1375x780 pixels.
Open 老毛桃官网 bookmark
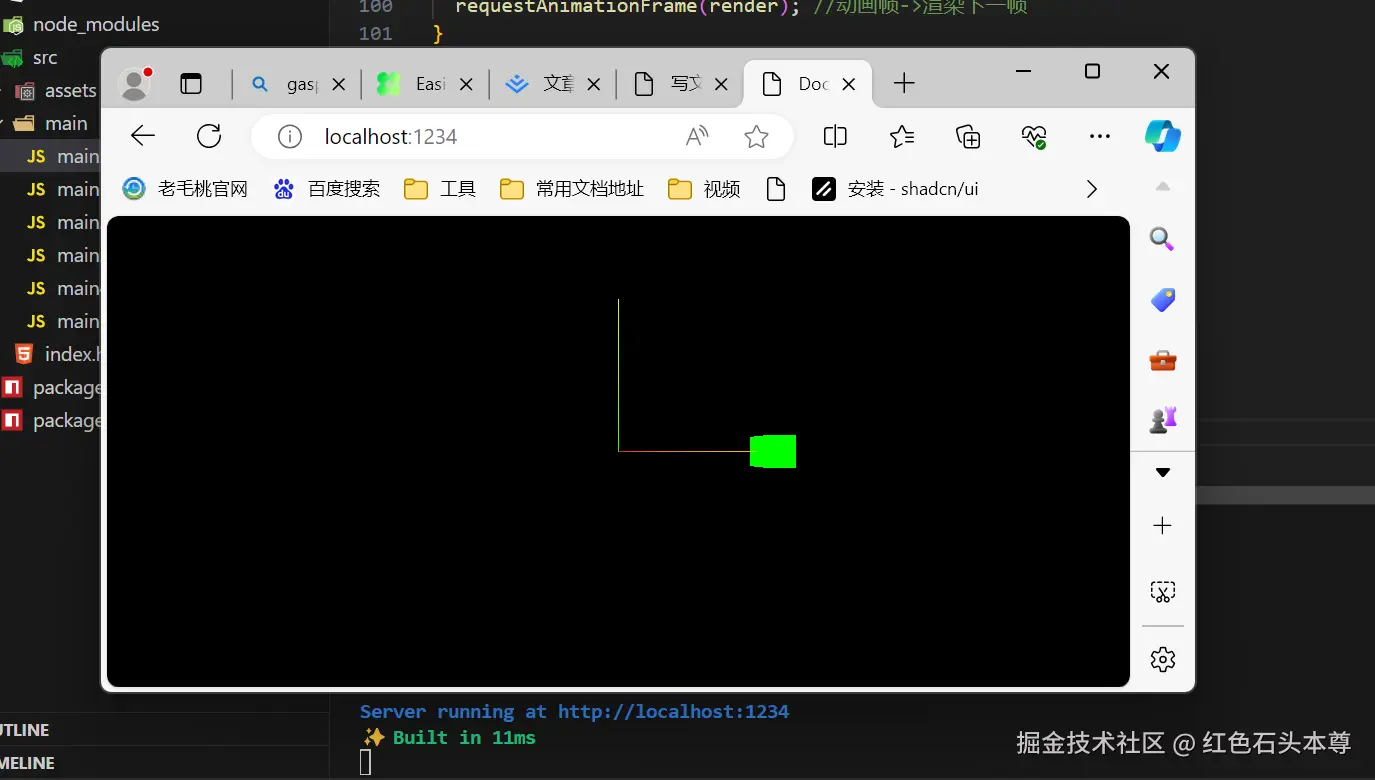pos(185,189)
